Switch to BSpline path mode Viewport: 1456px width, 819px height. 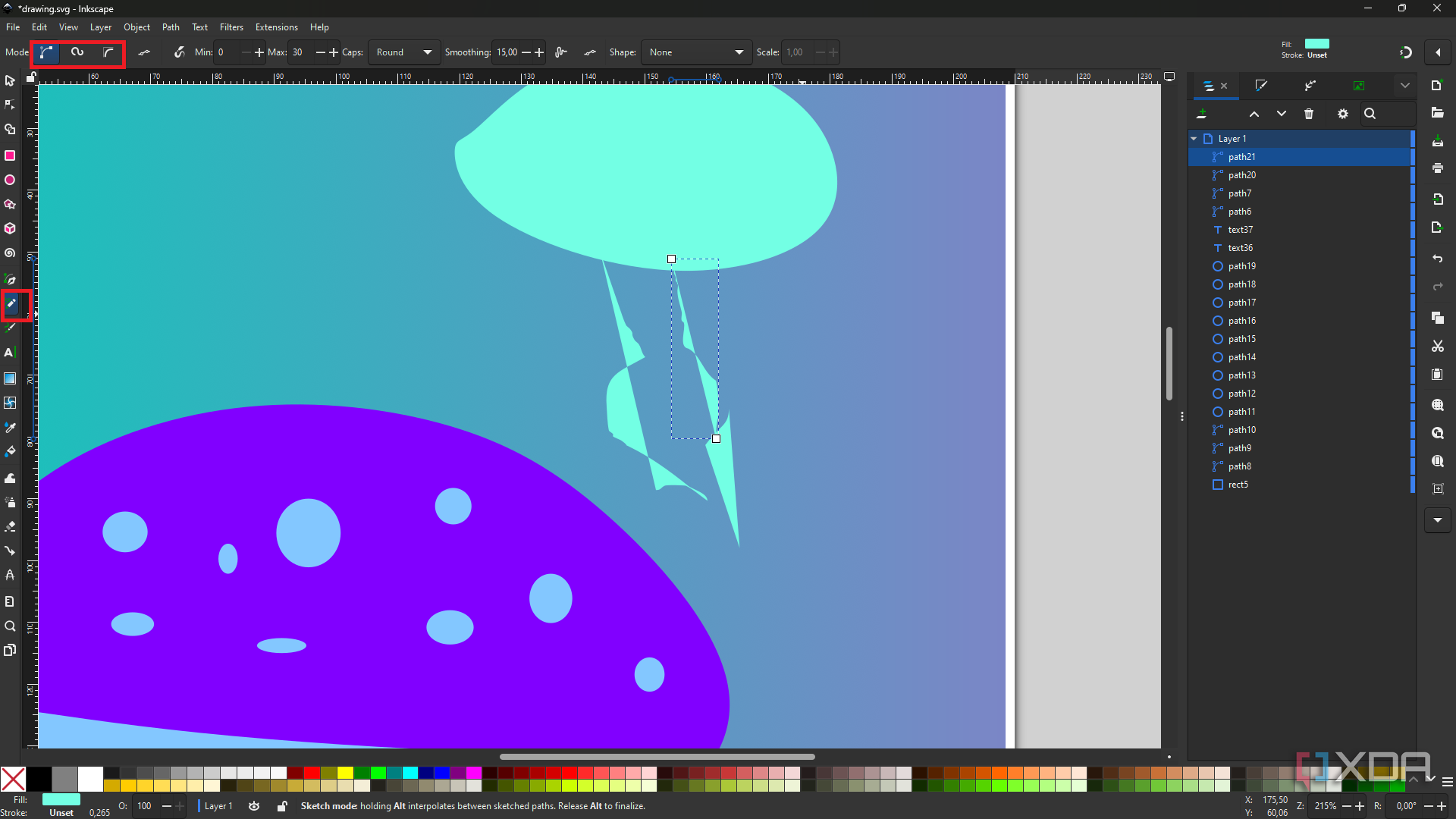pos(108,52)
